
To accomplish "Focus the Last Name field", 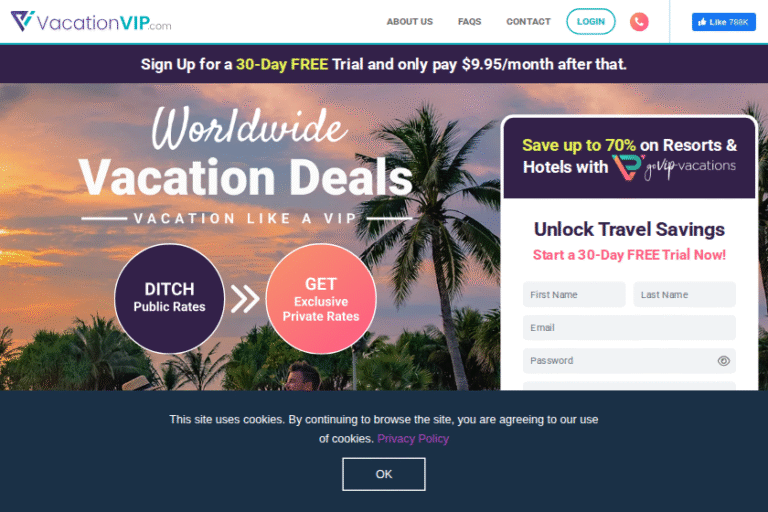I will point(684,294).
